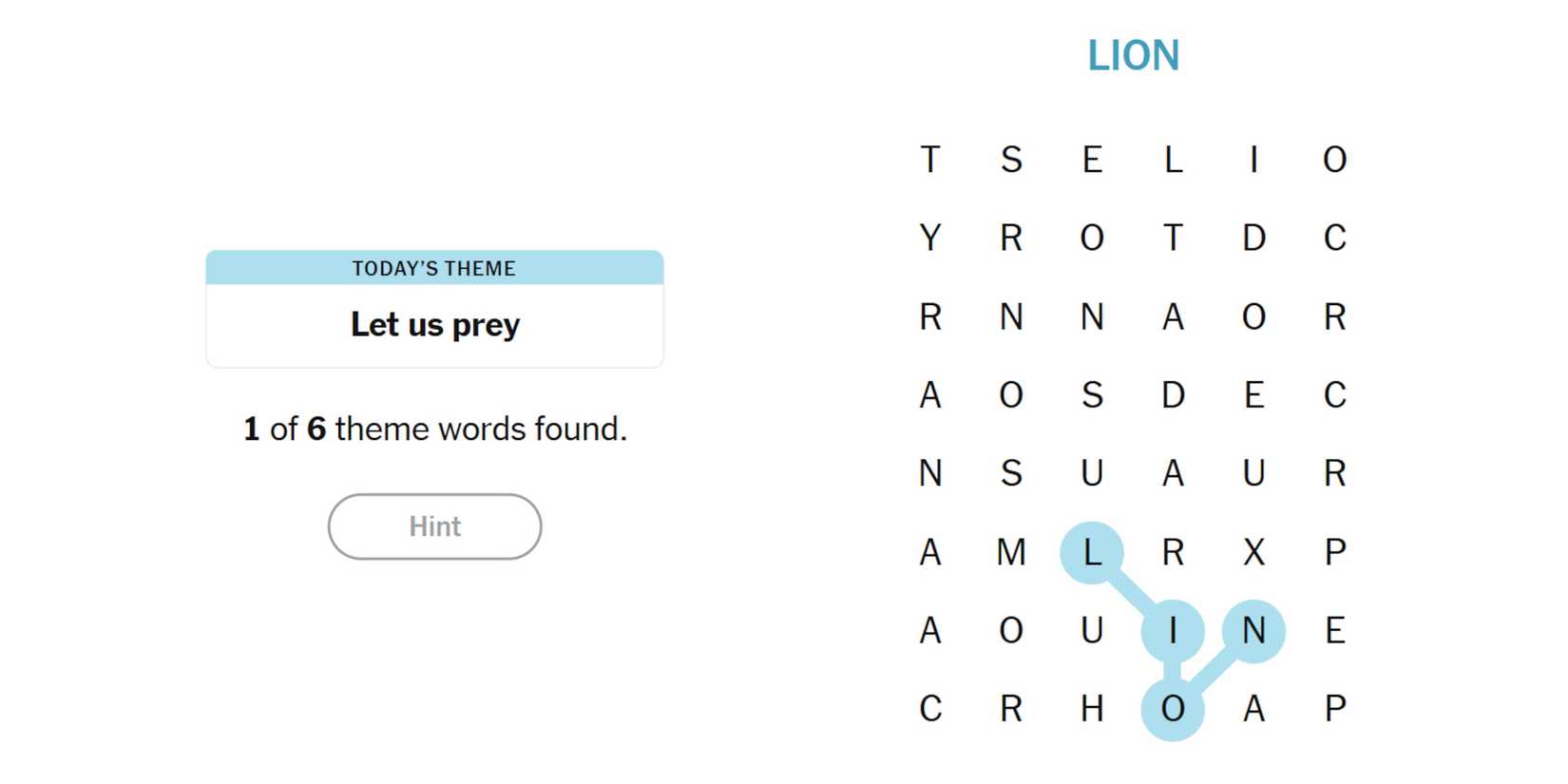The image size is (1568, 784).
Task: Click the LION word above the grid
Action: point(1133,56)
